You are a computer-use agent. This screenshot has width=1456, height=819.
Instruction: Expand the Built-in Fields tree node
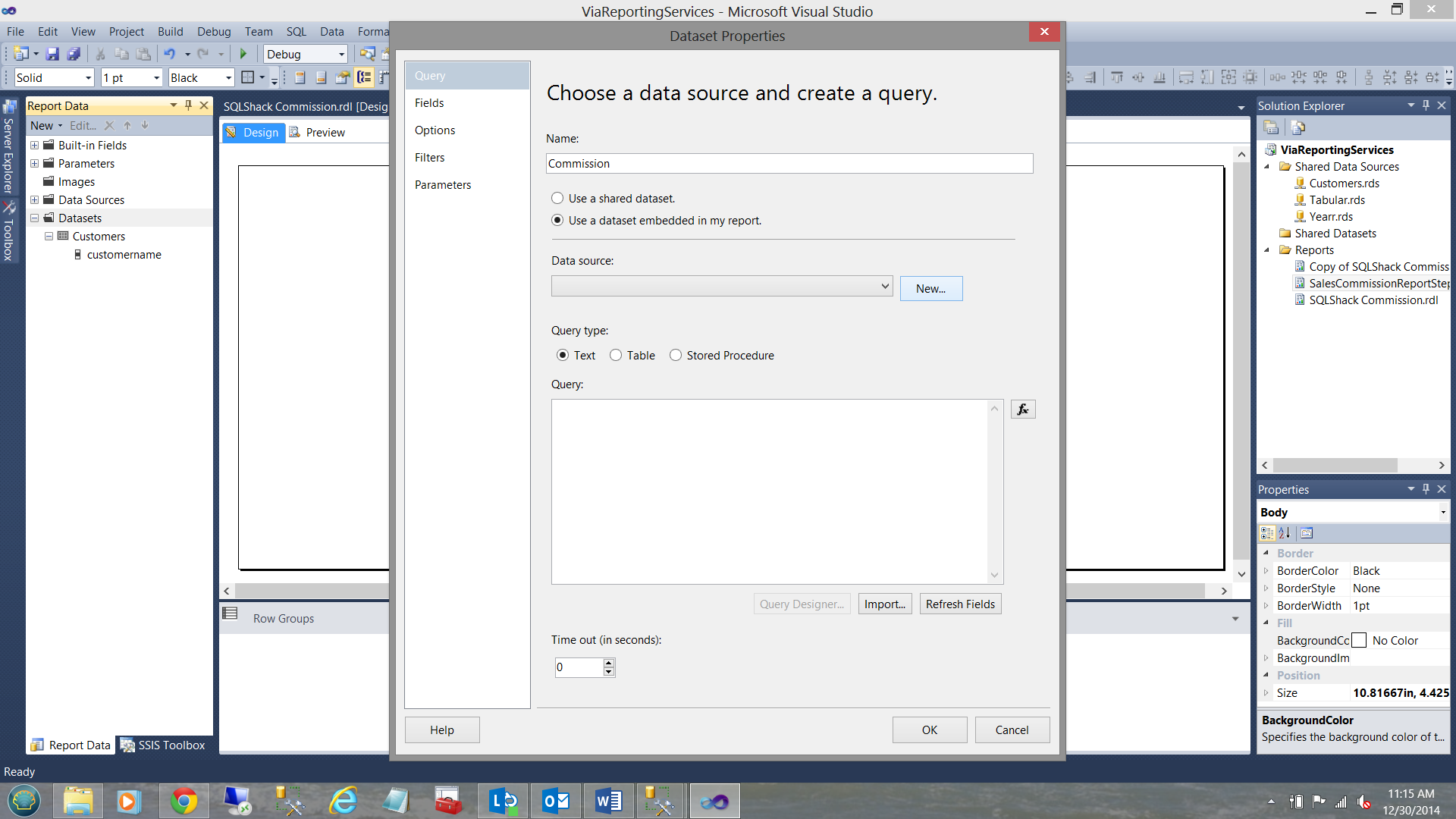(x=34, y=145)
